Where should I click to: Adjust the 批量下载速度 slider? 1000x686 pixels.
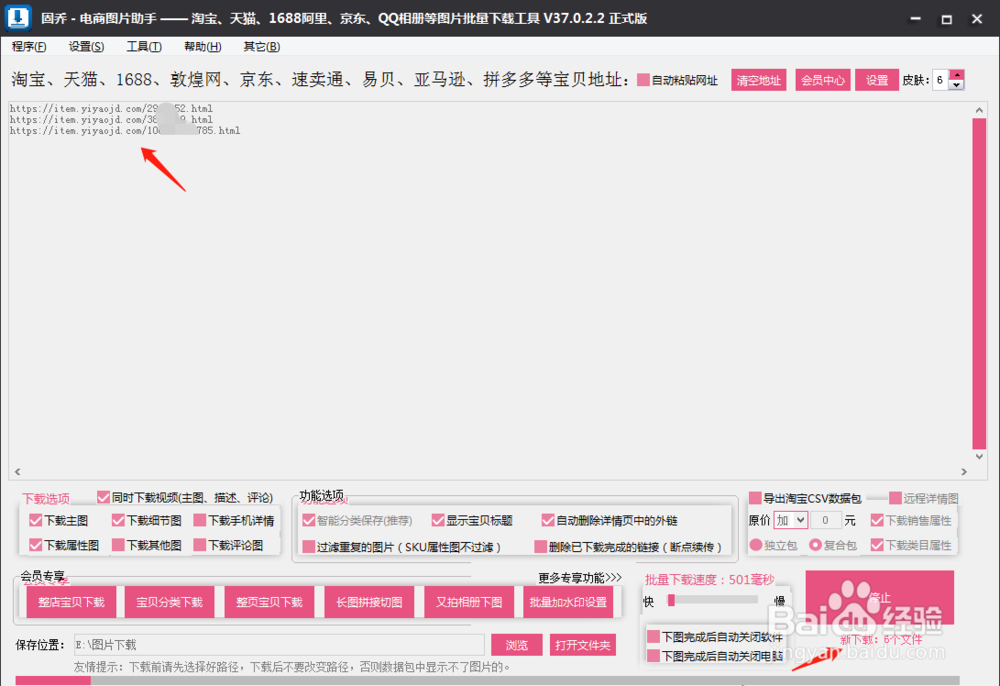pos(671,600)
